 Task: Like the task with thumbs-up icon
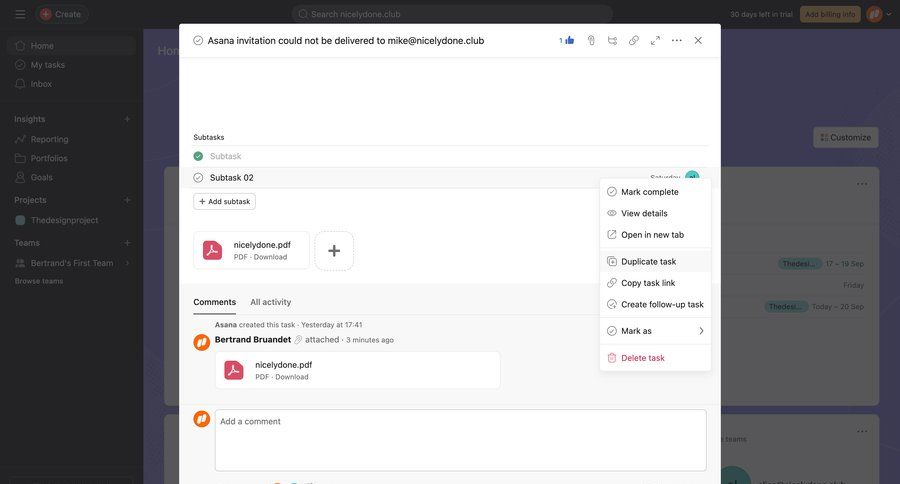click(x=567, y=40)
